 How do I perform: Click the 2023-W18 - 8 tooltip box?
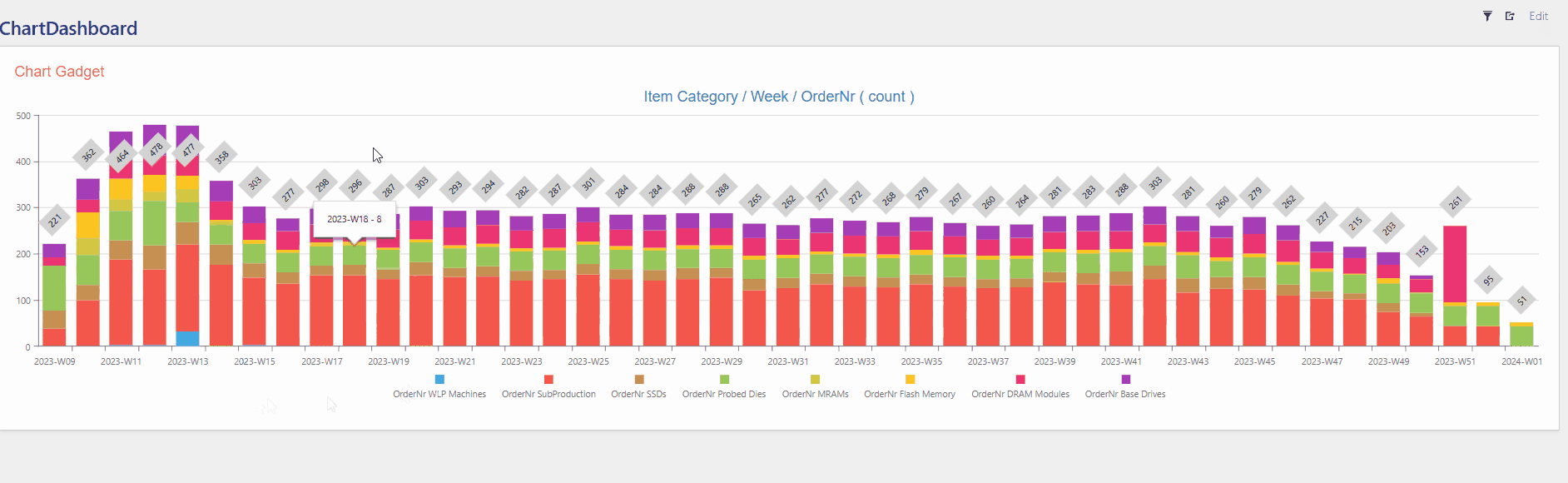tap(355, 219)
